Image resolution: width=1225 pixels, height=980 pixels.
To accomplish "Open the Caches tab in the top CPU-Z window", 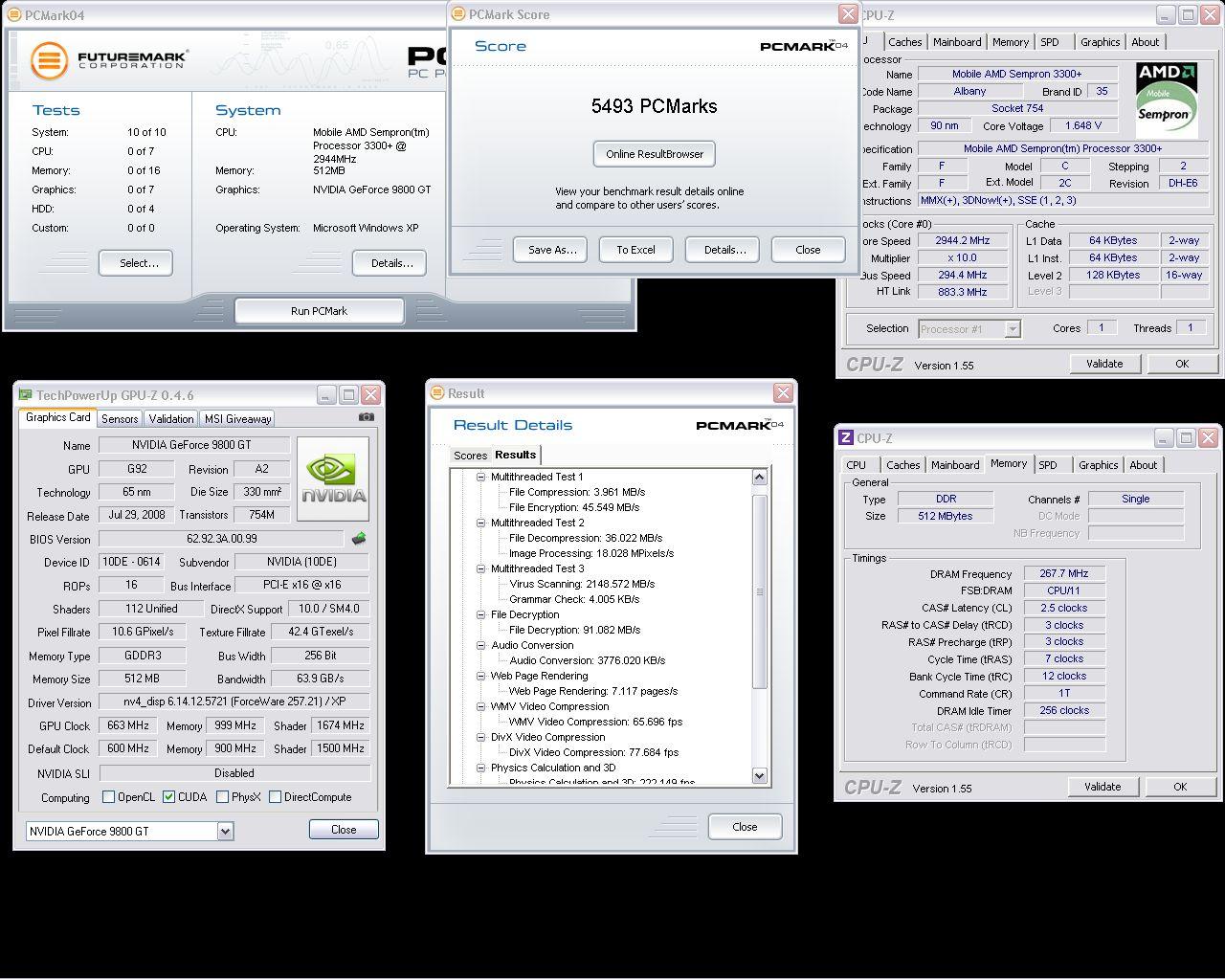I will coord(904,42).
